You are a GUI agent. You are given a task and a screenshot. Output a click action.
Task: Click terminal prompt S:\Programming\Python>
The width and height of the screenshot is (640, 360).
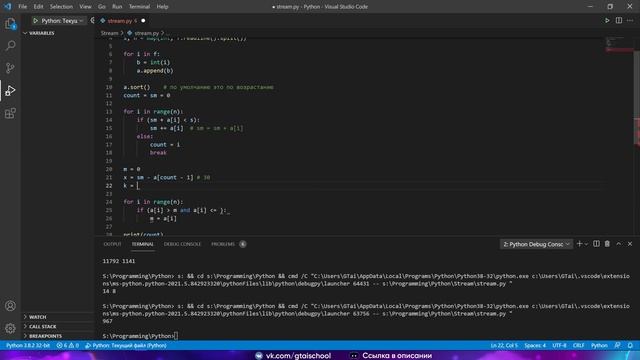pyautogui.click(x=138, y=336)
